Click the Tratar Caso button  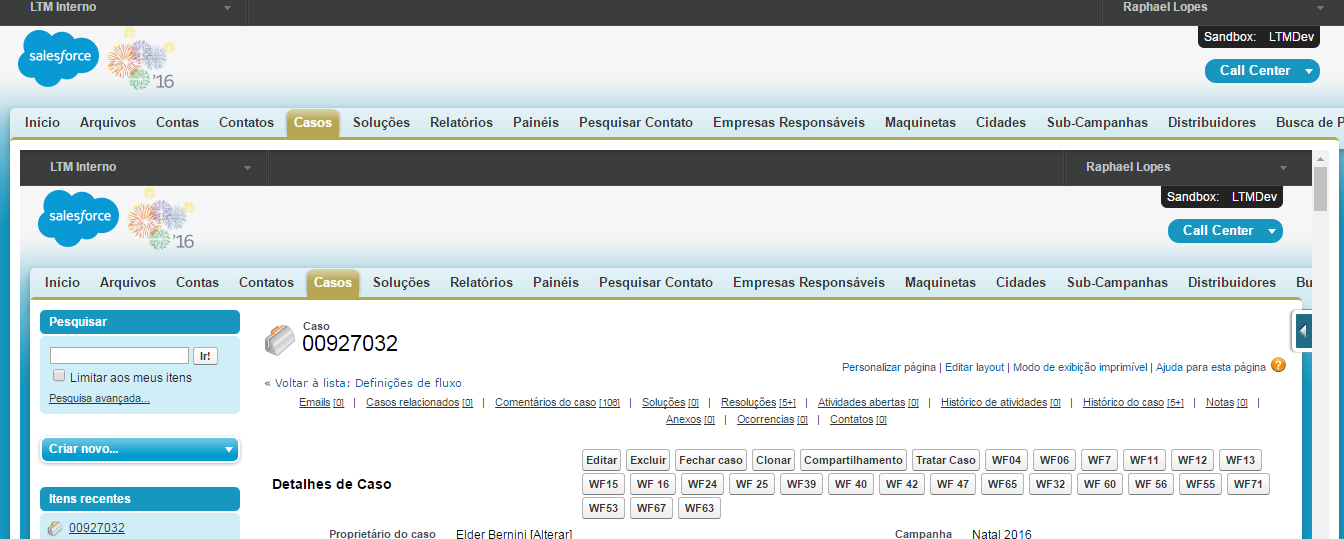coord(946,460)
